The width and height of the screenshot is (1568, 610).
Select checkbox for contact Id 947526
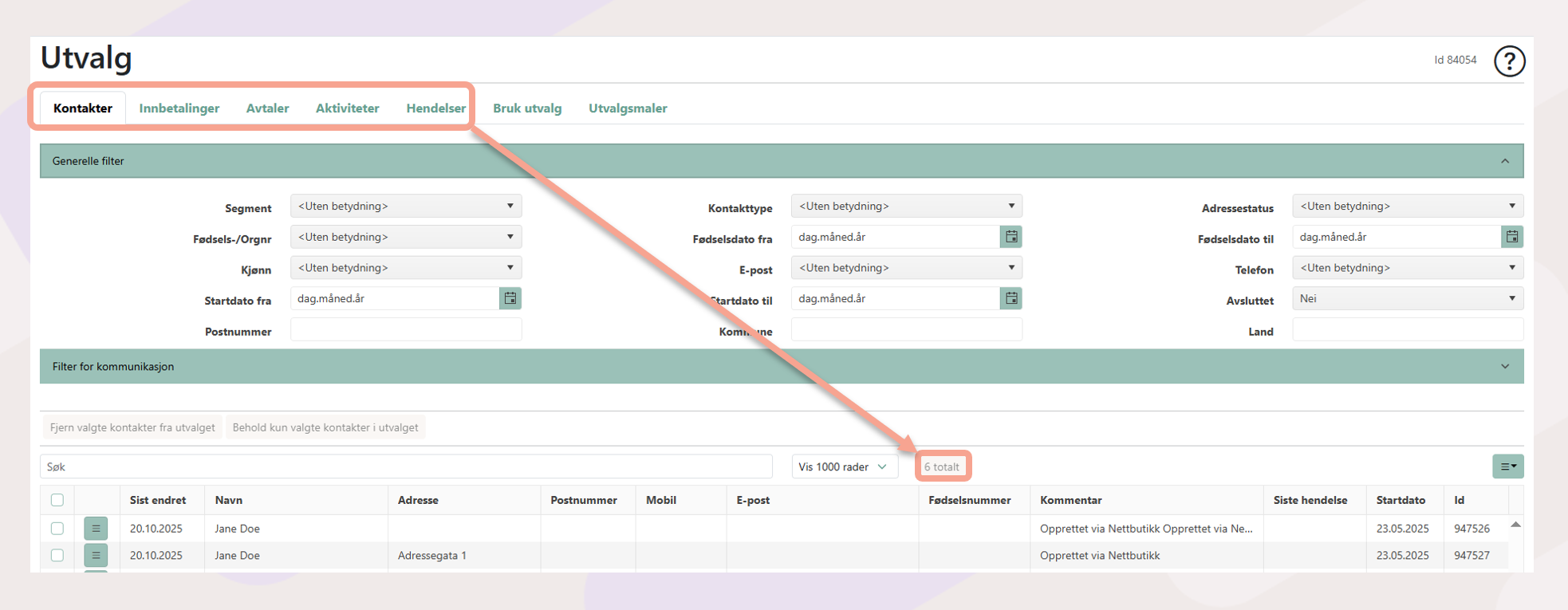click(57, 528)
